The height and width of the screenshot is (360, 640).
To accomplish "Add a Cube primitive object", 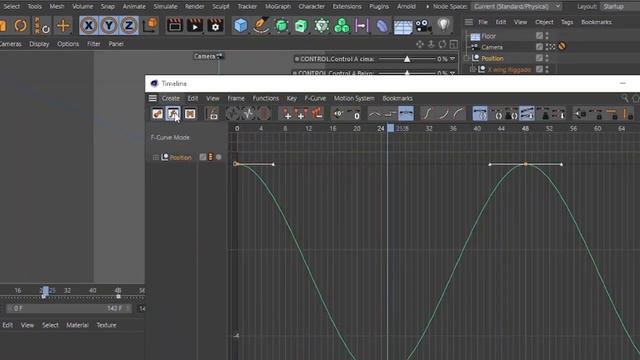I will click(x=240, y=26).
